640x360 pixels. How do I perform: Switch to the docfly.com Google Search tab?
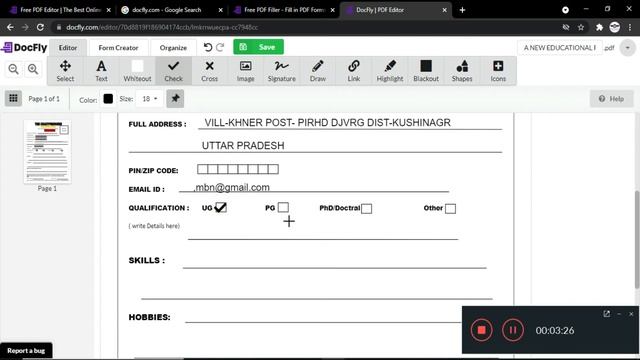pyautogui.click(x=172, y=10)
